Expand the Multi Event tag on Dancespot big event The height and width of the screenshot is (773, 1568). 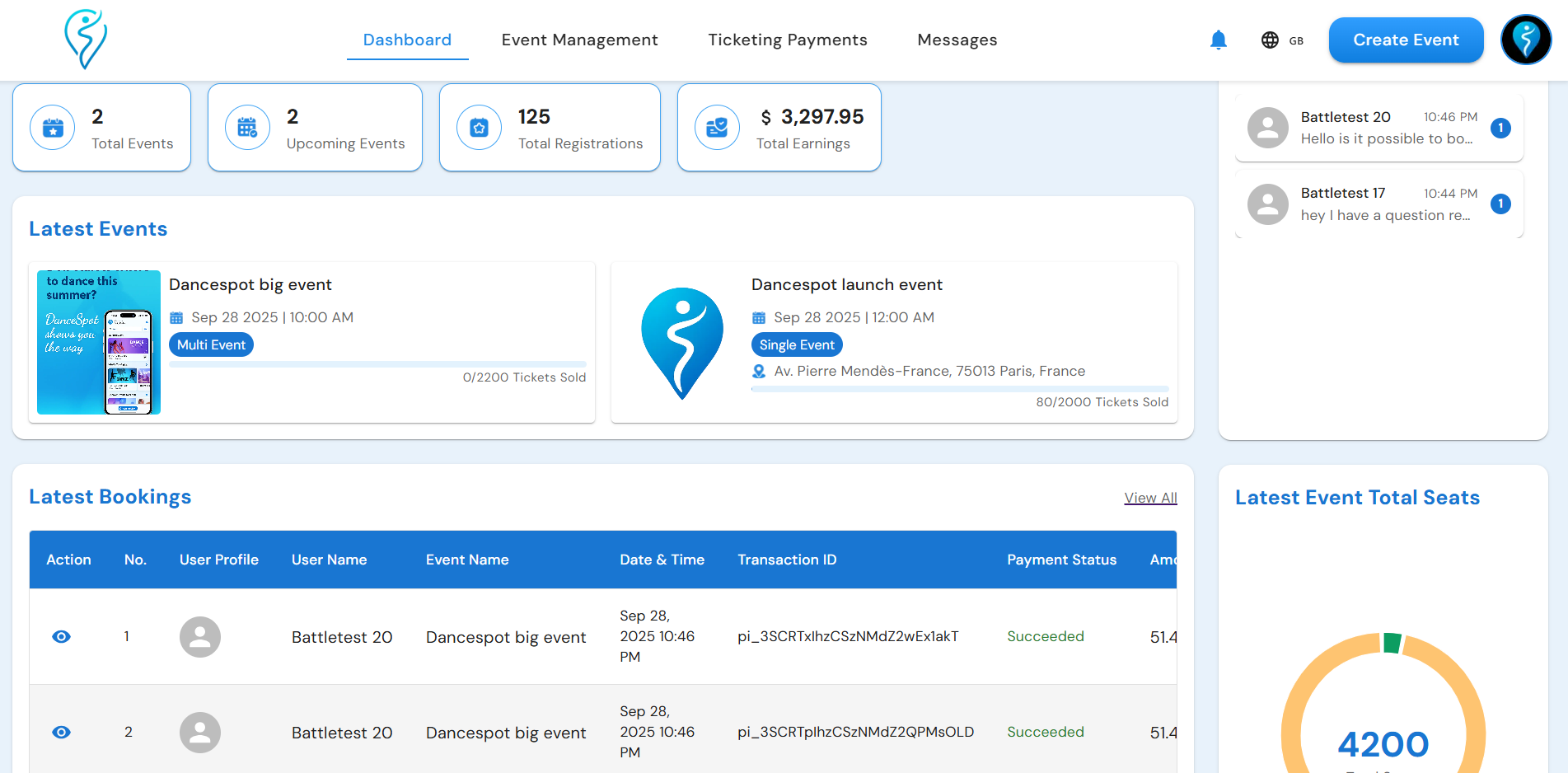[211, 344]
